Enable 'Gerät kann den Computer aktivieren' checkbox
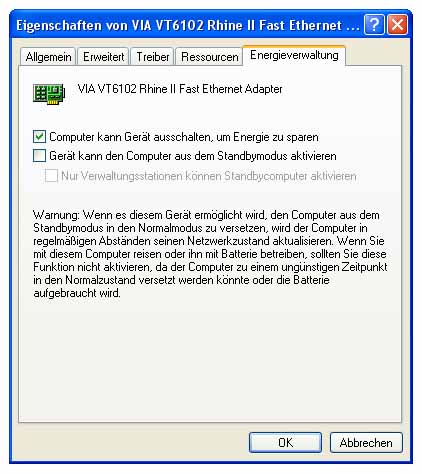Image resolution: width=422 pixels, height=474 pixels. click(39, 156)
